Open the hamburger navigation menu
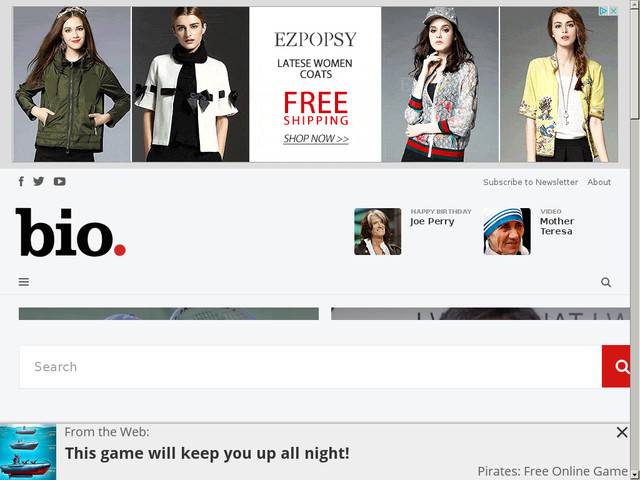 [x=24, y=282]
